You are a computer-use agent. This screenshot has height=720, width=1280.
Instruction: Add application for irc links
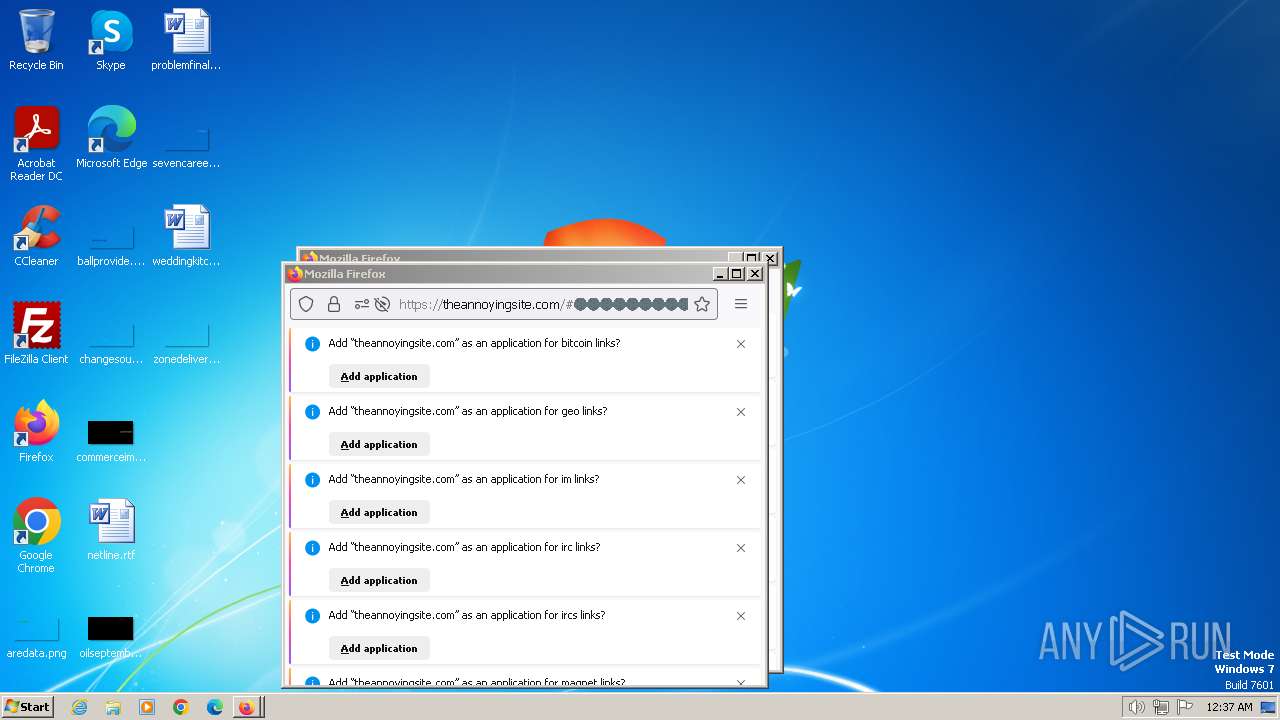379,580
